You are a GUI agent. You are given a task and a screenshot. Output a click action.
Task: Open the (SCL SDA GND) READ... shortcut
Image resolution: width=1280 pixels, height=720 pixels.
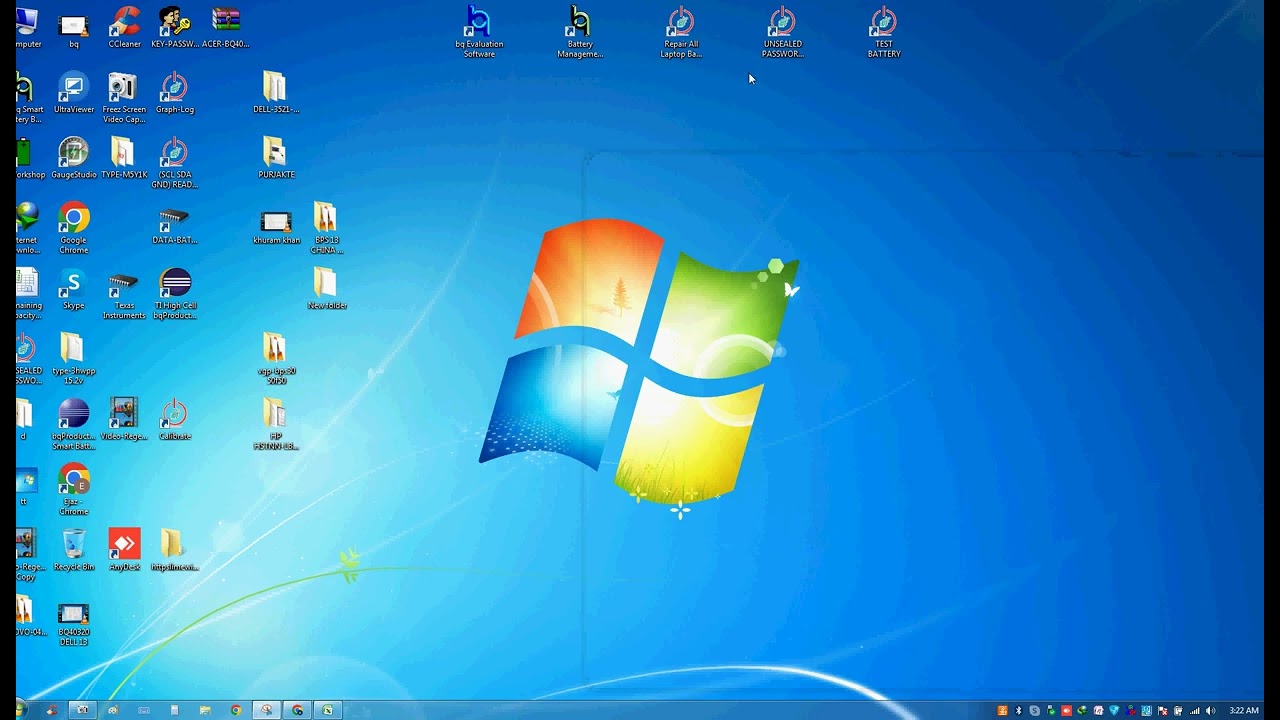174,163
